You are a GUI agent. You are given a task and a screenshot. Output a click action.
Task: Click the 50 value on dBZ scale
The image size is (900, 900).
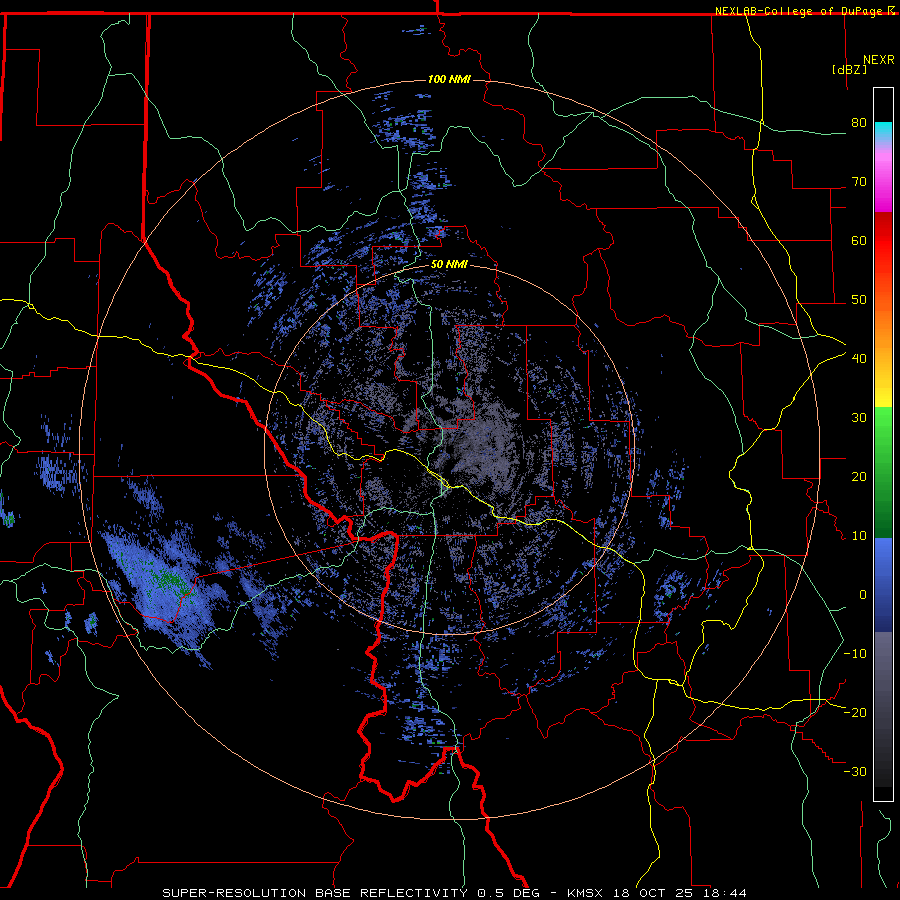[x=859, y=300]
